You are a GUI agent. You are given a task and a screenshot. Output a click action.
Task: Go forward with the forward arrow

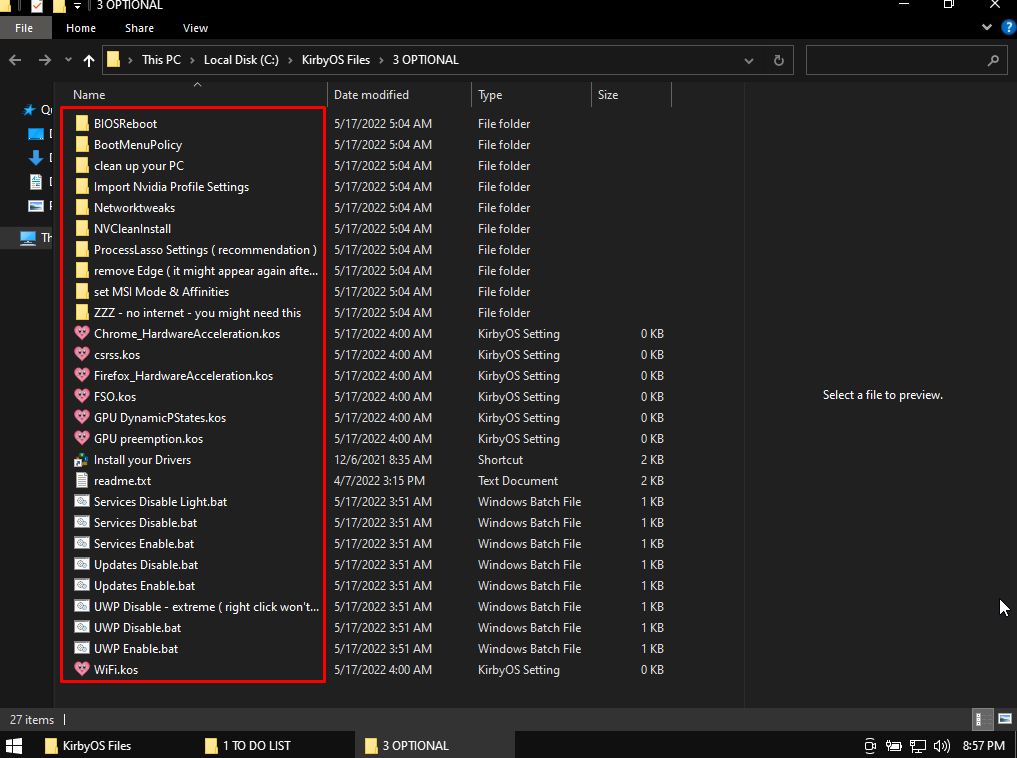(x=45, y=60)
